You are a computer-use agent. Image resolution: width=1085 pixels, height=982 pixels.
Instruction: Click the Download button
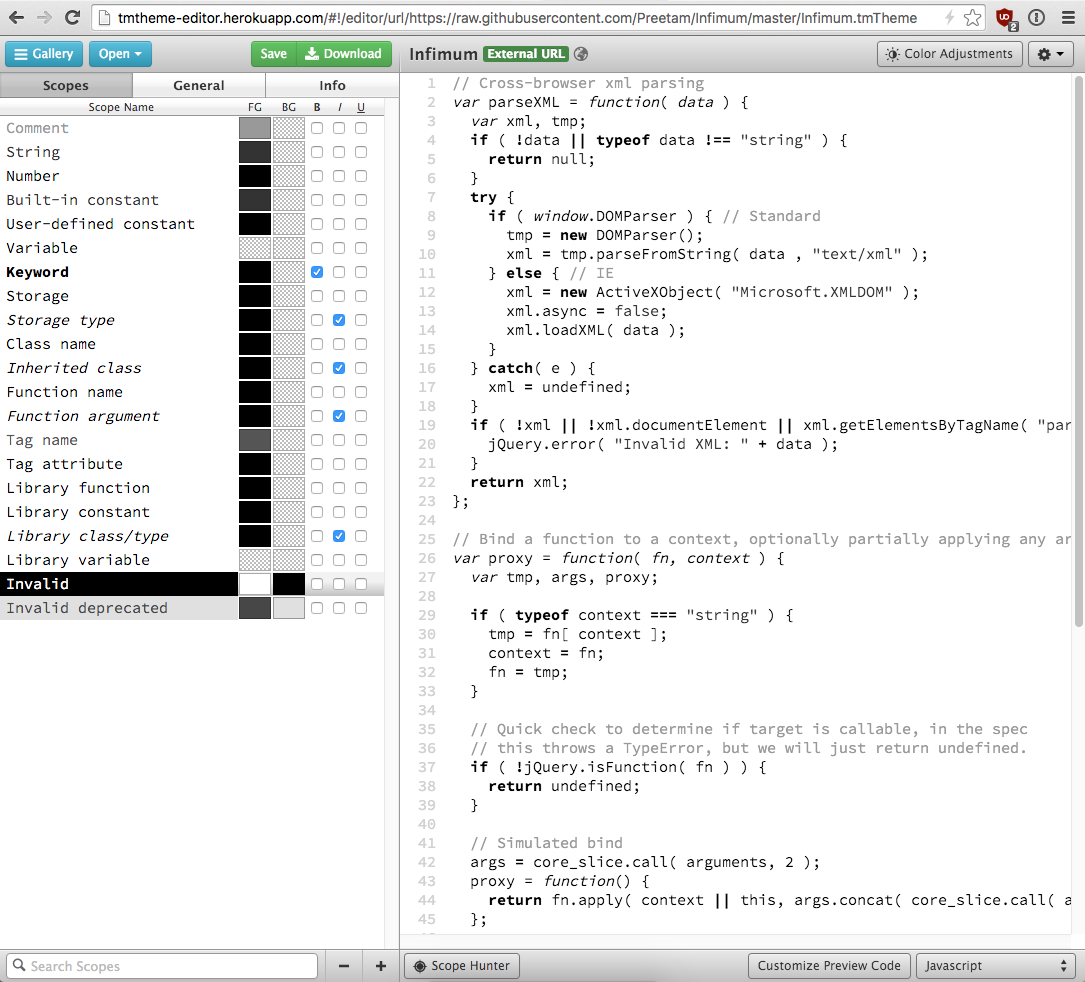coord(344,54)
